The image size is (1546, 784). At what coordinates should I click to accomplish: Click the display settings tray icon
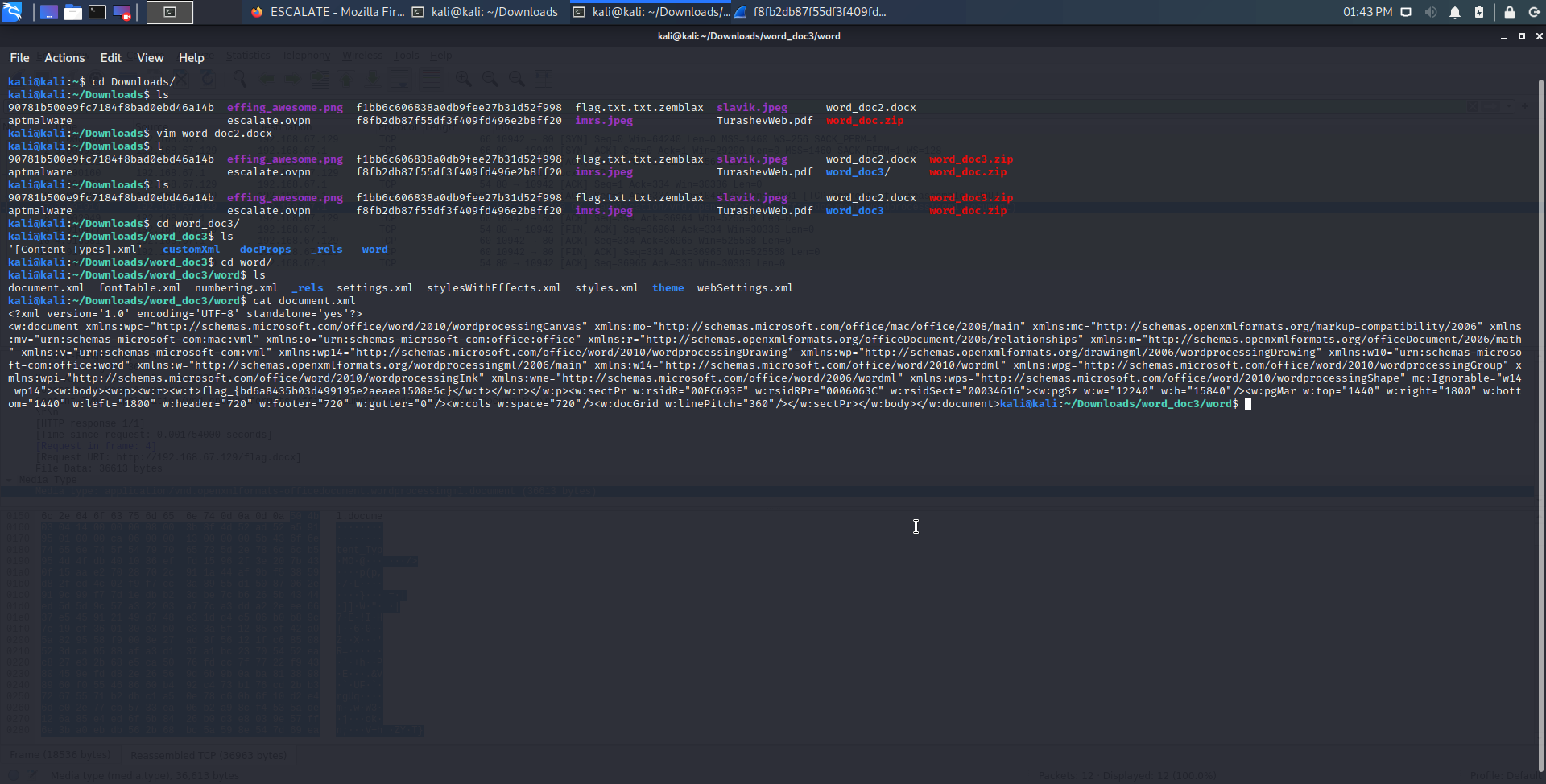point(1406,12)
